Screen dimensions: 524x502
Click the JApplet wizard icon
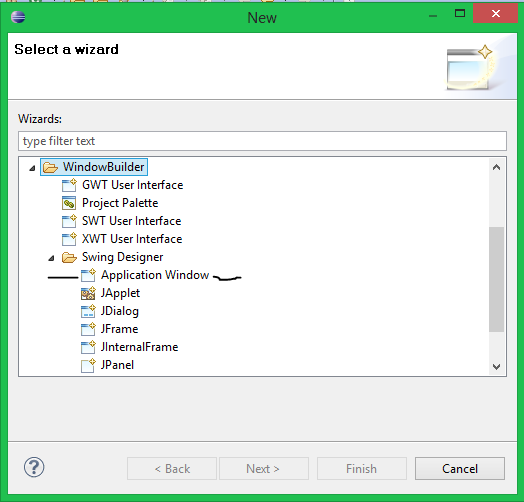point(89,293)
